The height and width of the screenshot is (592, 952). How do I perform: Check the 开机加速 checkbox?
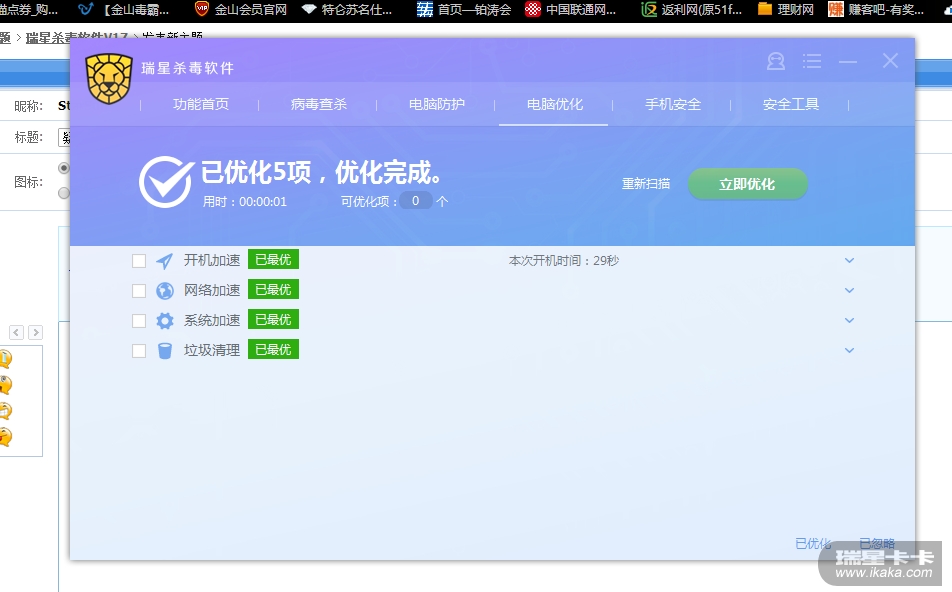tap(139, 261)
